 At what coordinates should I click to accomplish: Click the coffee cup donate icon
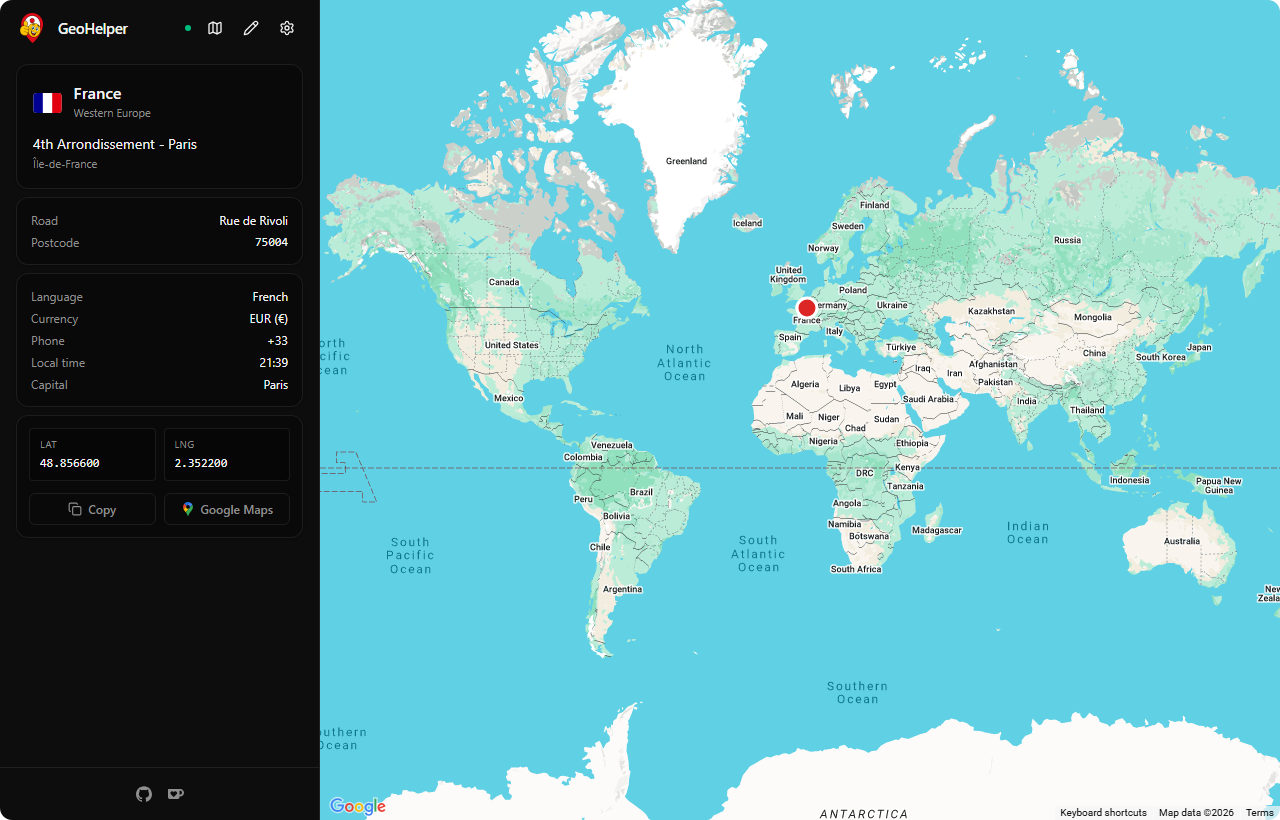[x=176, y=794]
